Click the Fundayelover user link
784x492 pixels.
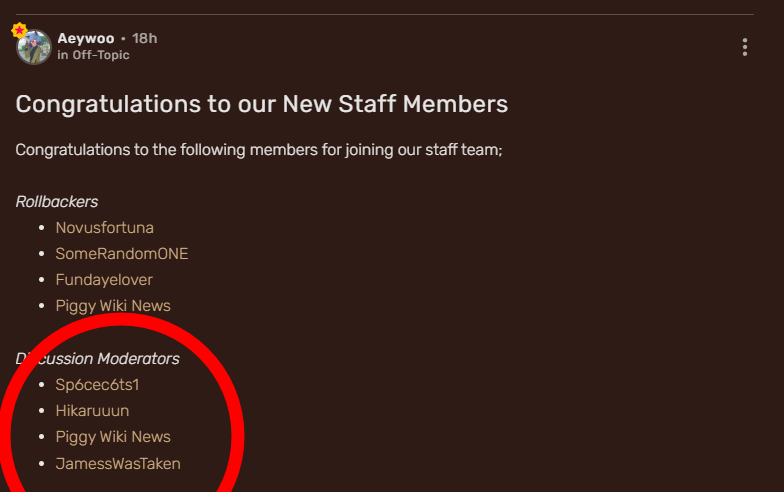pyautogui.click(x=104, y=280)
